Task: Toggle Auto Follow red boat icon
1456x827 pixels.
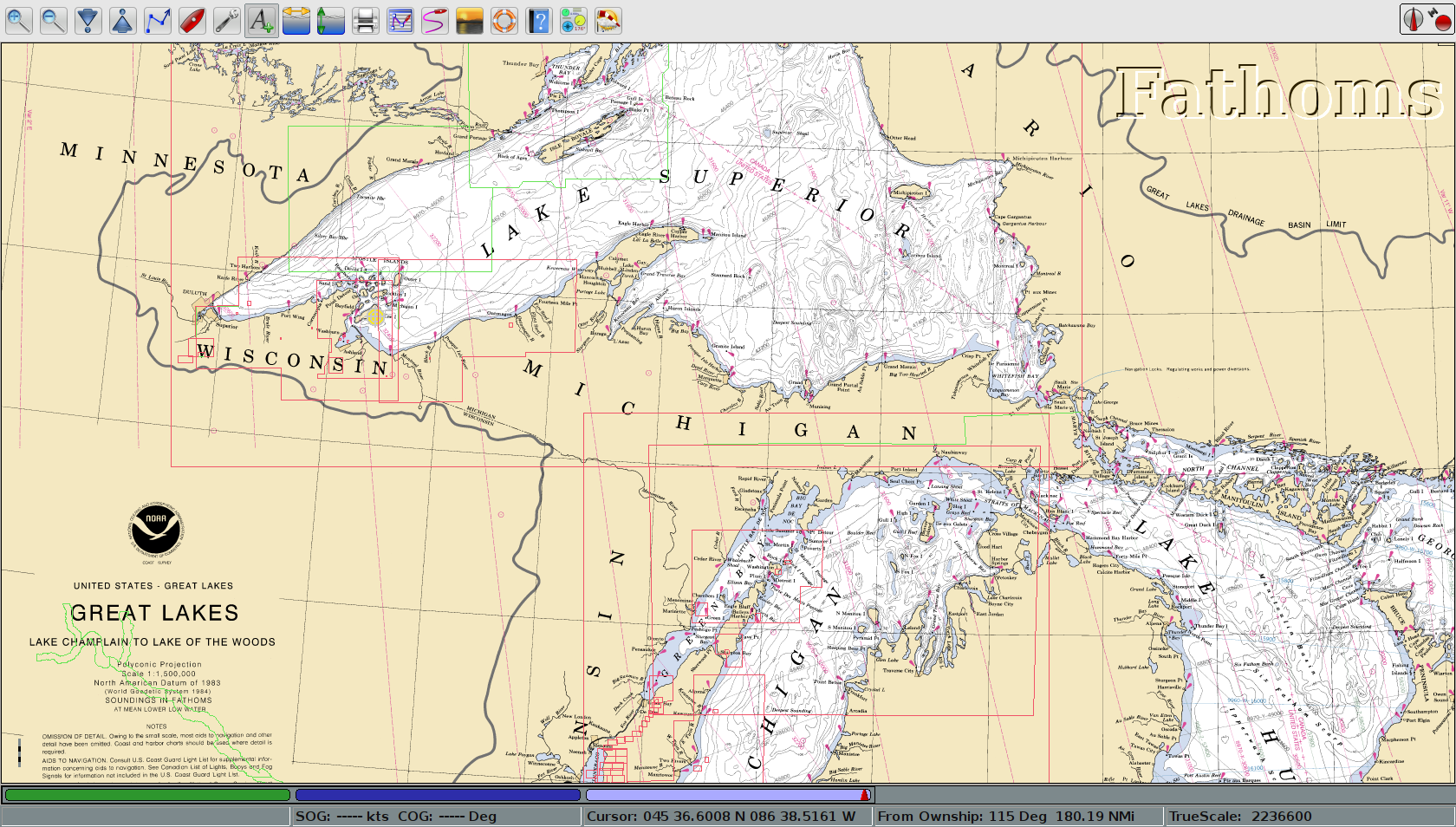Action: (x=192, y=20)
